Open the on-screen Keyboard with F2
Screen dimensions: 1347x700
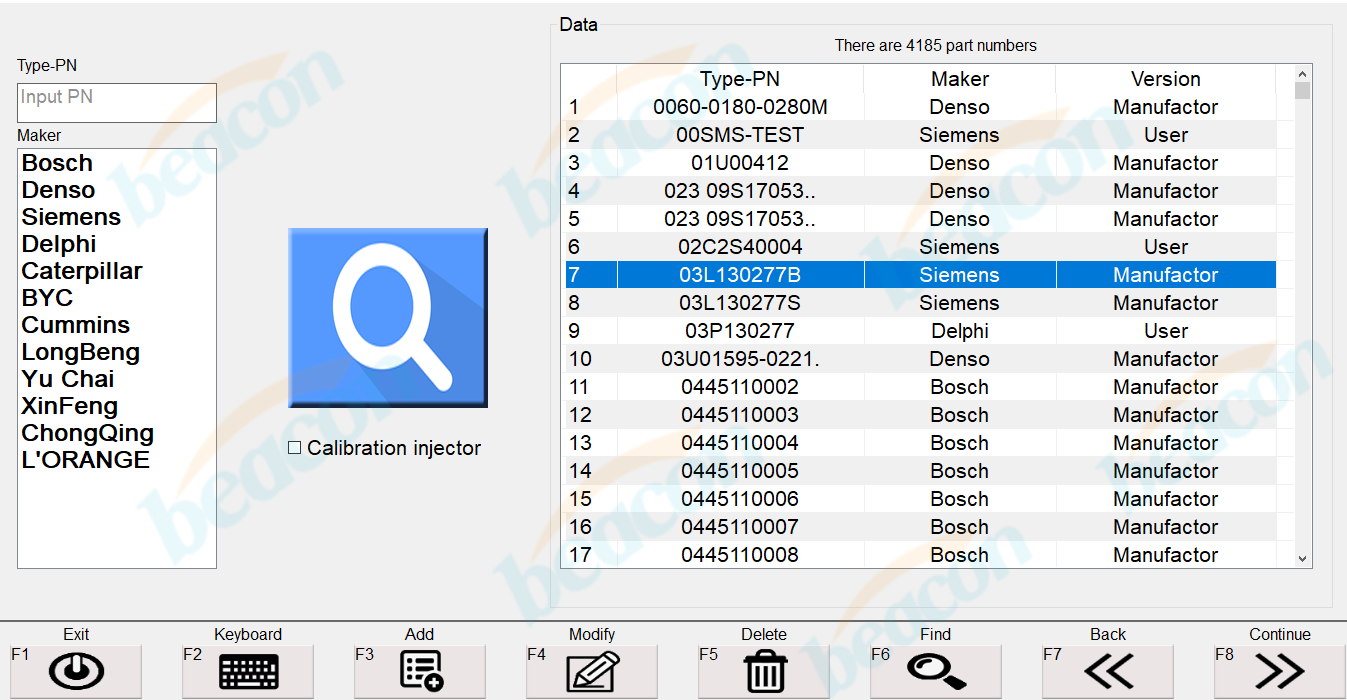pyautogui.click(x=248, y=671)
